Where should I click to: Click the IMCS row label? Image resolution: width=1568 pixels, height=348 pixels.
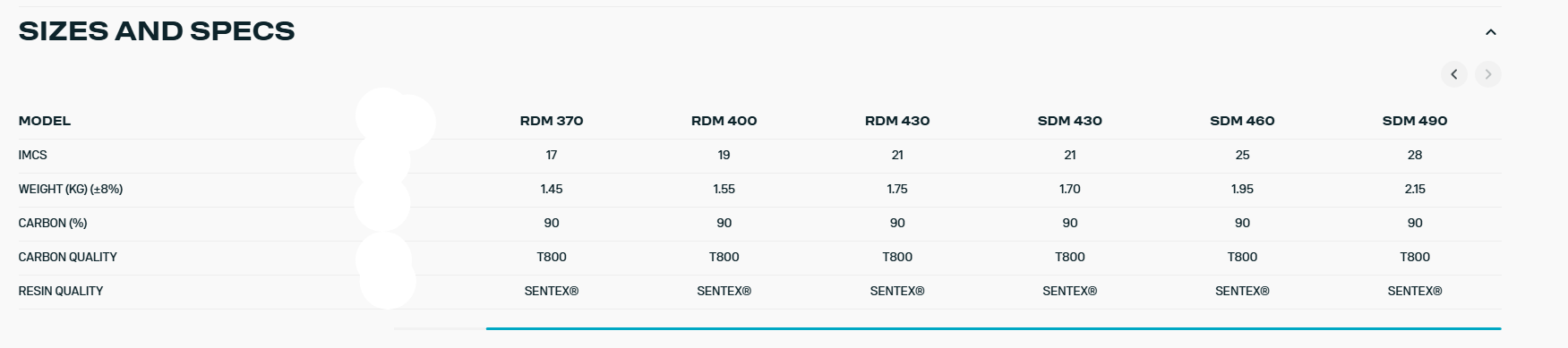click(x=33, y=155)
